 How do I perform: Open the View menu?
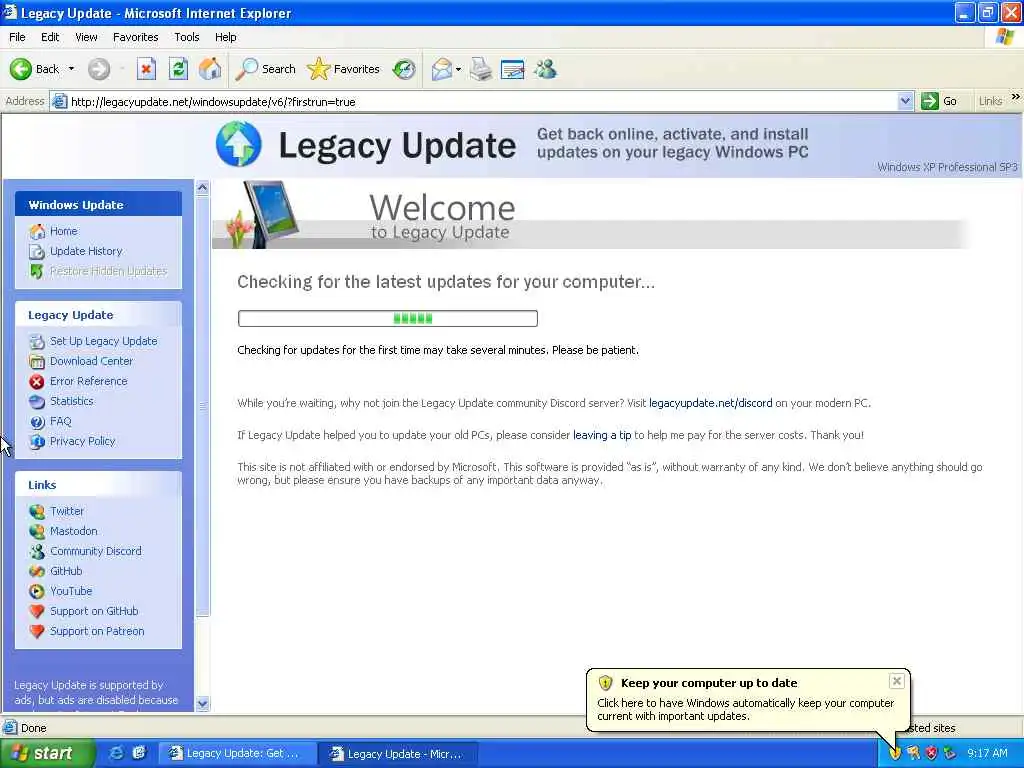(x=86, y=37)
